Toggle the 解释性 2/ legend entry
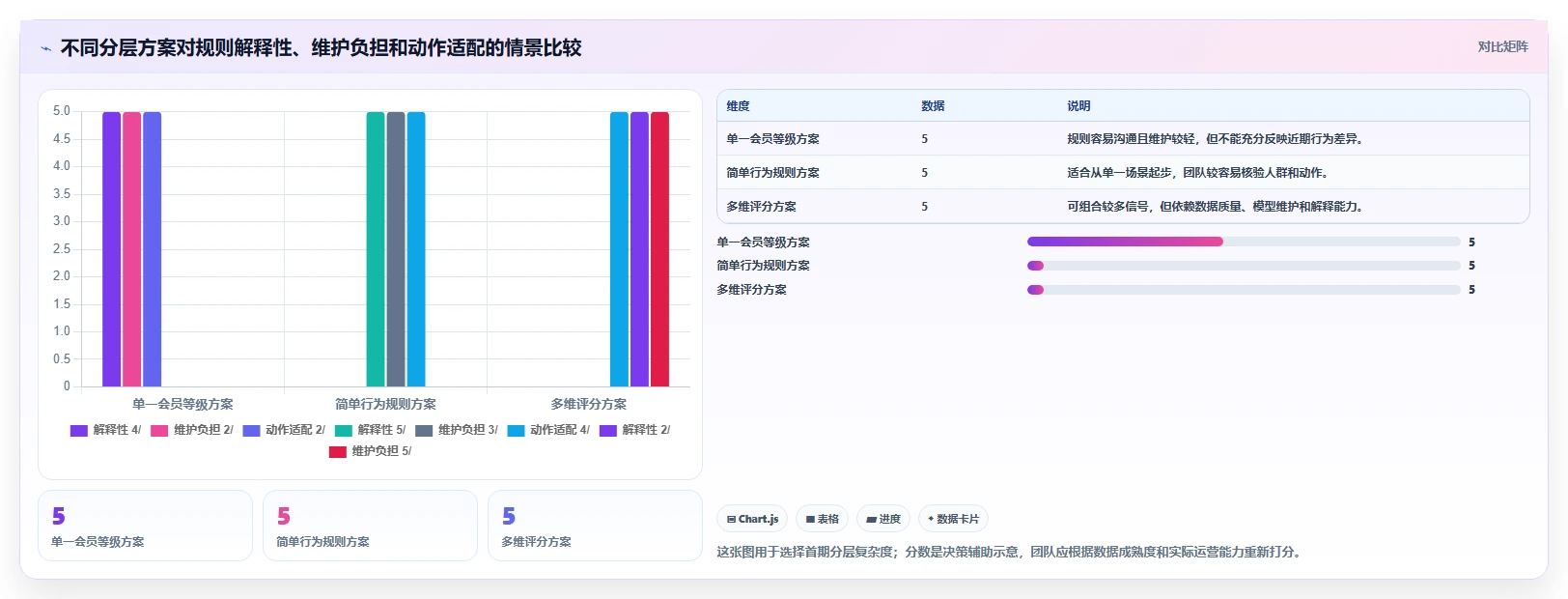This screenshot has width=1568, height=599. point(635,430)
